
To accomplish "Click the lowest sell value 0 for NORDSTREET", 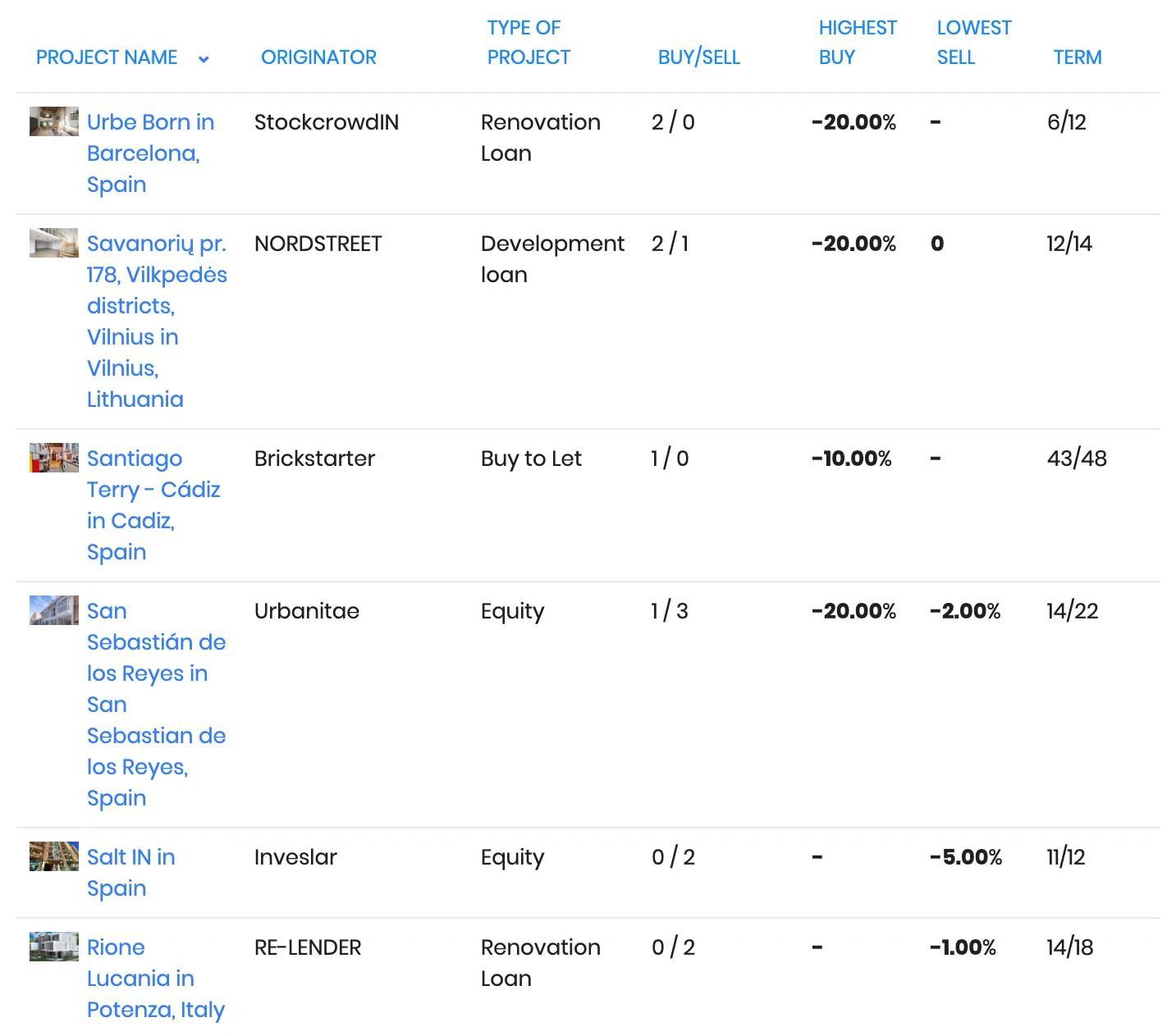I will pyautogui.click(x=937, y=244).
